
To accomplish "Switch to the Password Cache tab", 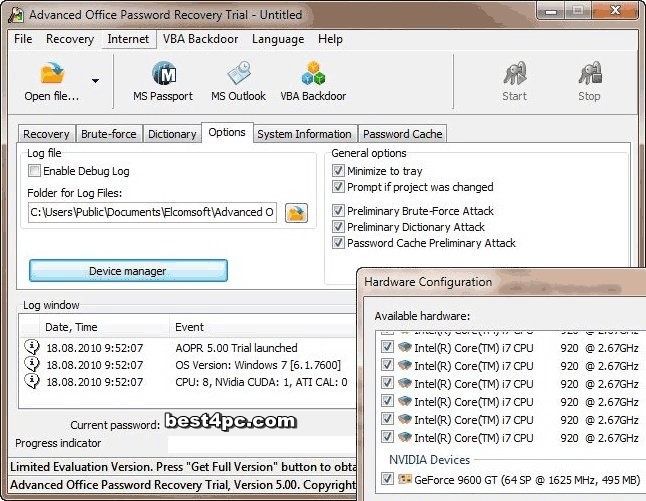I will (x=403, y=134).
